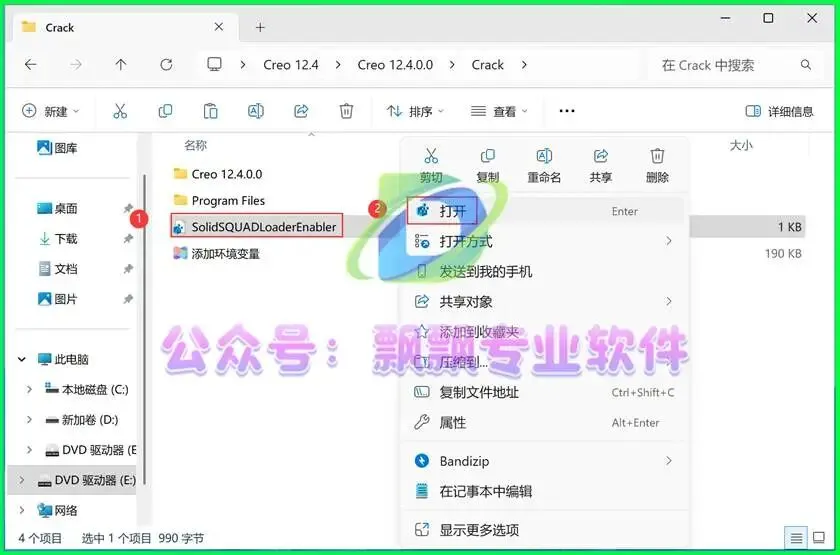Switch to large thumbnails view in status bar
840x555 pixels.
(819, 537)
